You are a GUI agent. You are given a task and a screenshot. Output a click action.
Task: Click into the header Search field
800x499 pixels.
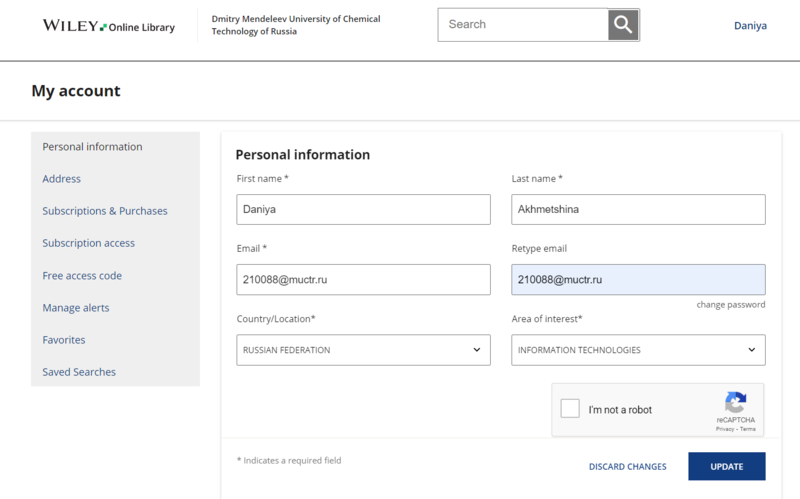pos(523,25)
